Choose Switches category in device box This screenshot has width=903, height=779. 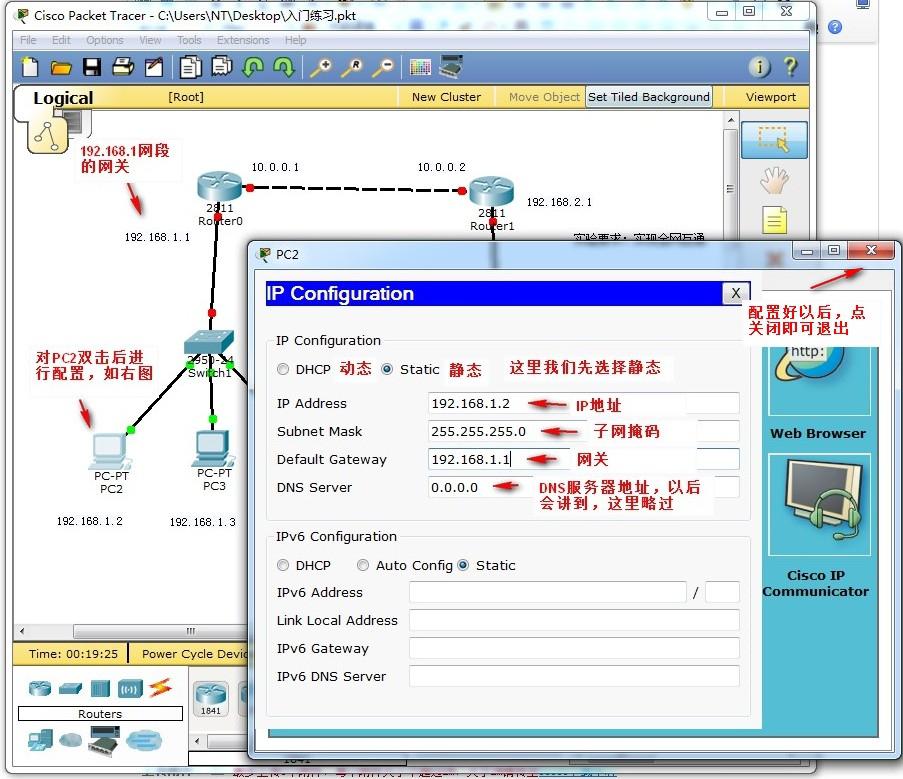[x=70, y=688]
